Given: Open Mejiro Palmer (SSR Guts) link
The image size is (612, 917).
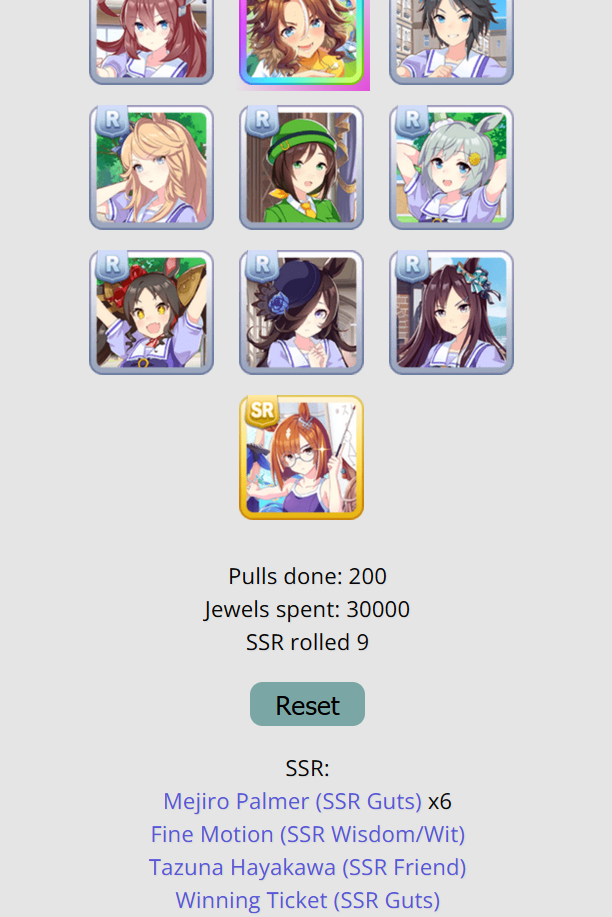Looking at the screenshot, I should pos(292,801).
